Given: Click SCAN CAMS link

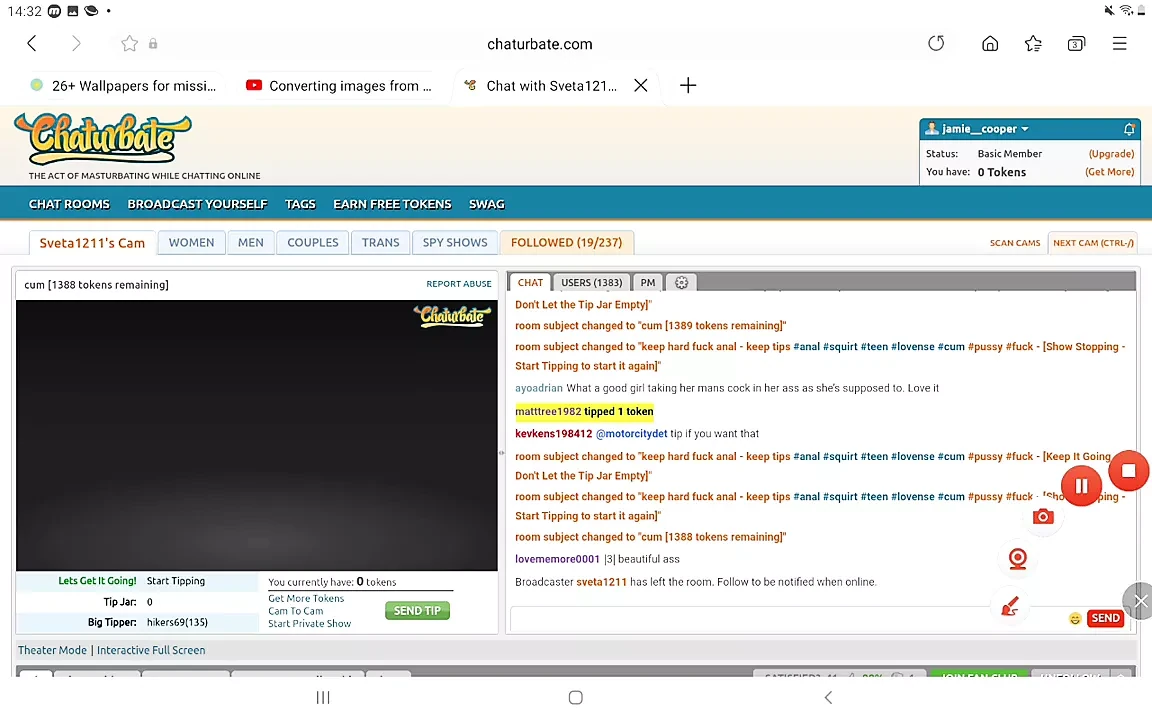Looking at the screenshot, I should pyautogui.click(x=1015, y=243).
